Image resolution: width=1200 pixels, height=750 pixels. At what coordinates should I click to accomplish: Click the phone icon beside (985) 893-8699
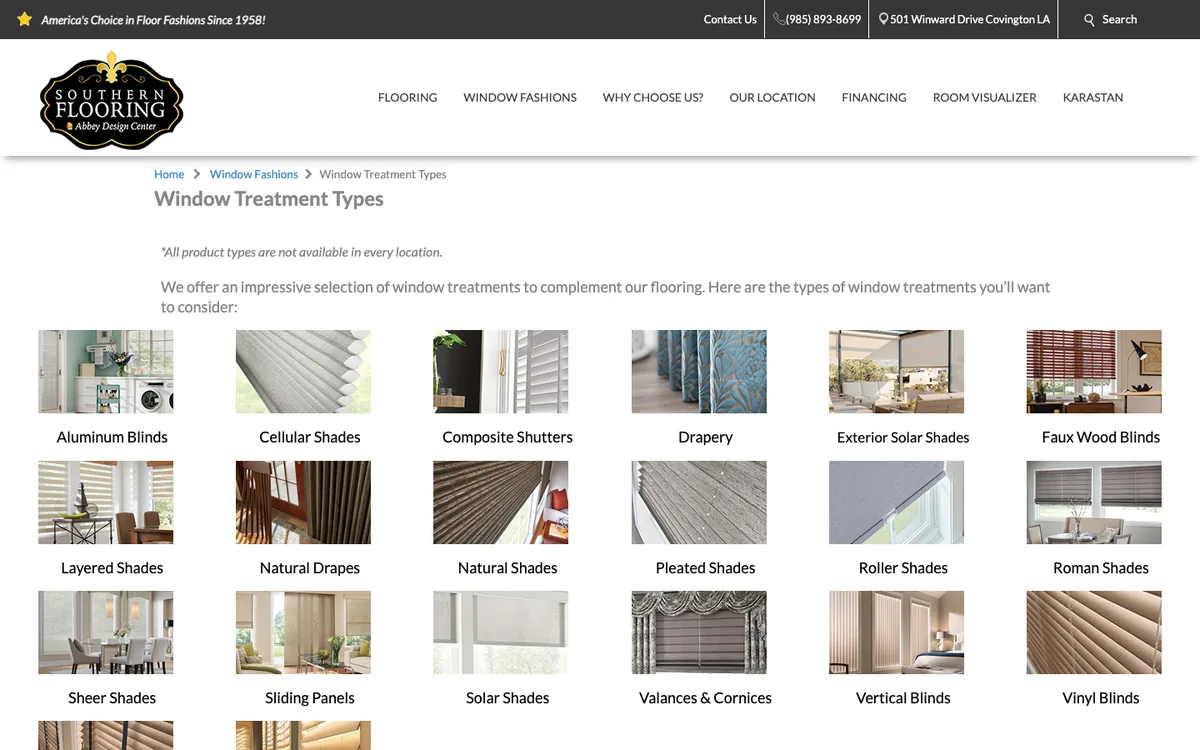coord(779,19)
